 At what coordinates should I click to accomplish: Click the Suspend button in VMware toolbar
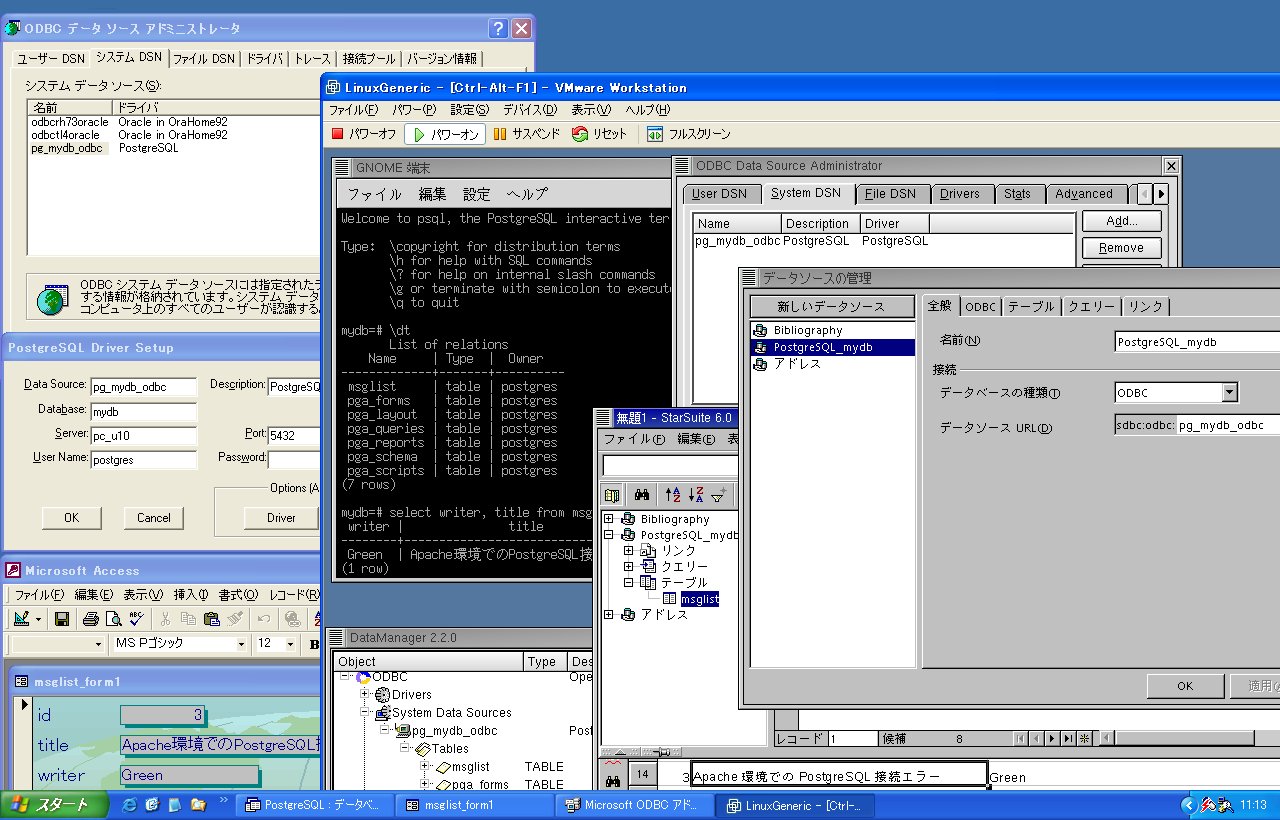click(x=526, y=134)
